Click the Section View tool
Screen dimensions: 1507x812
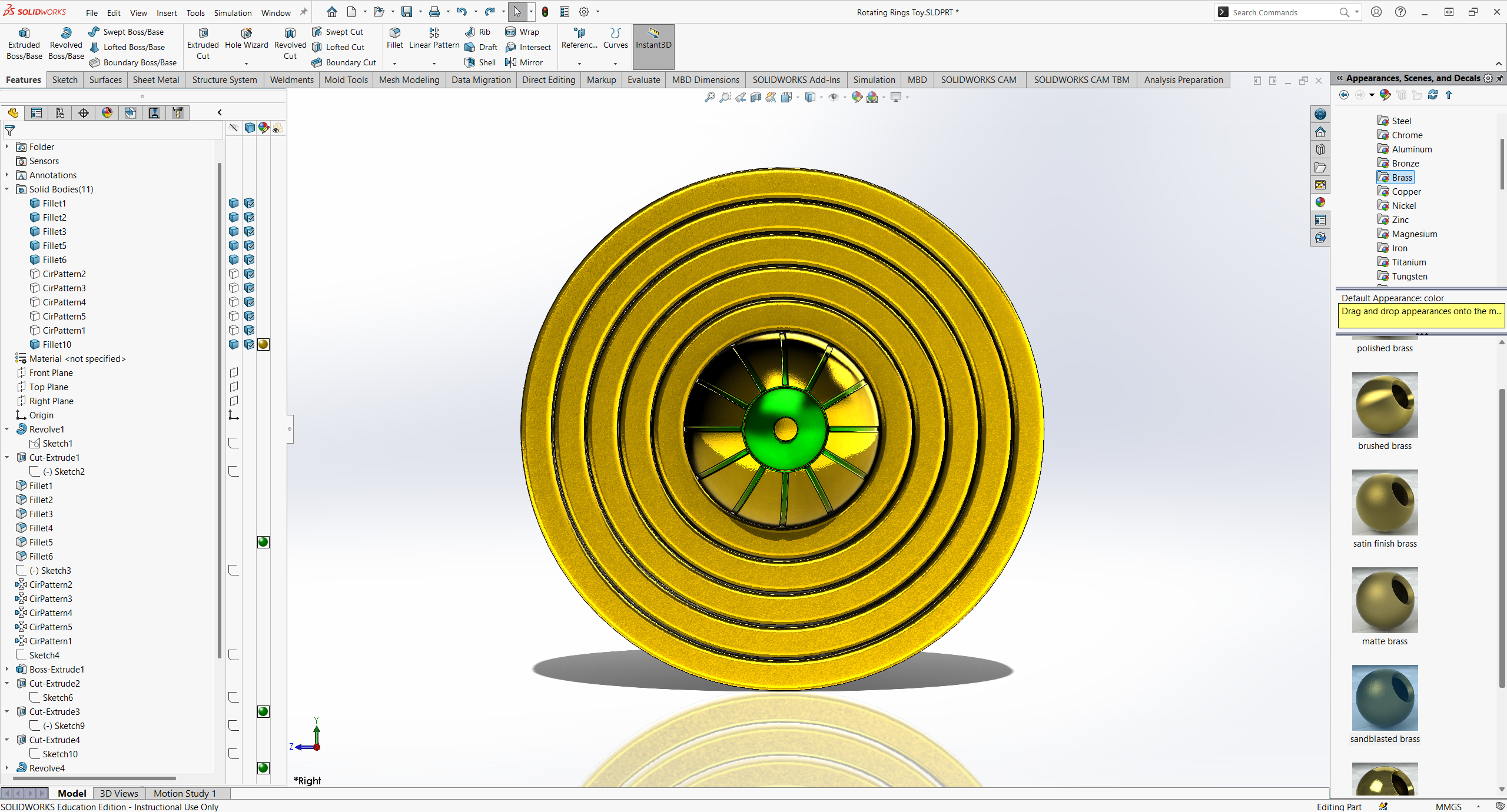point(756,97)
